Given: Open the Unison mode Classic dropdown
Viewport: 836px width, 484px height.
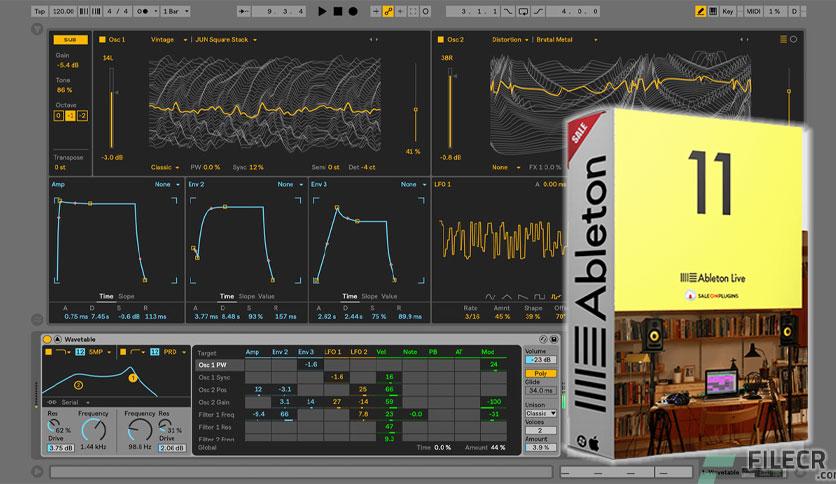Looking at the screenshot, I should (541, 414).
